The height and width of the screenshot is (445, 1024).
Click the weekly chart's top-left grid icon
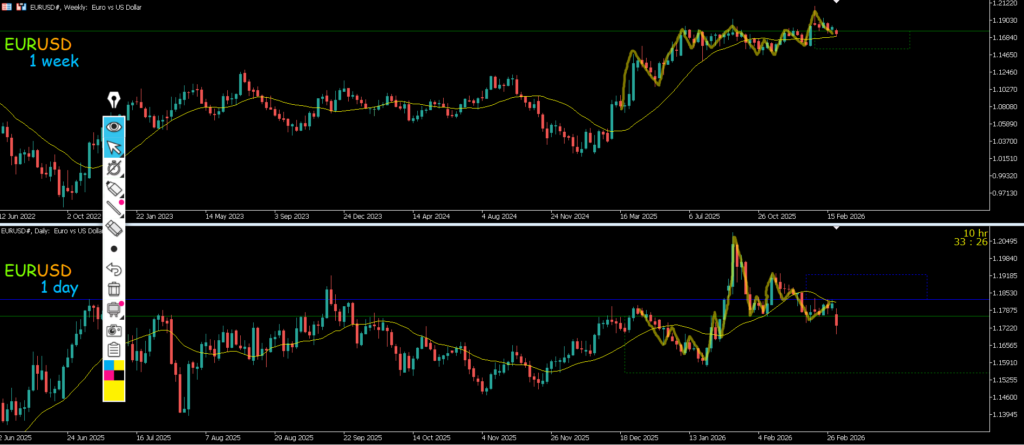[x=7, y=6]
